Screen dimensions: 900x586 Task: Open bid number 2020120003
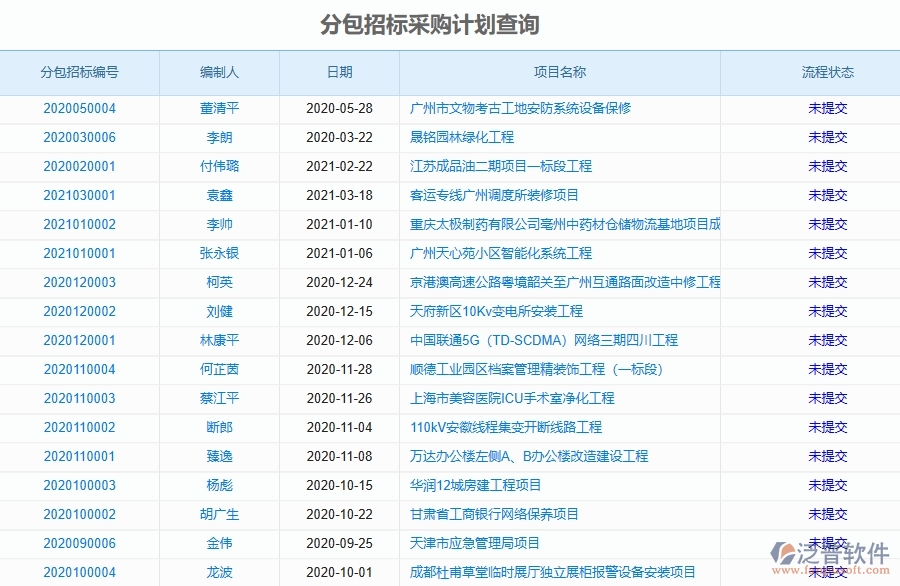tap(82, 282)
